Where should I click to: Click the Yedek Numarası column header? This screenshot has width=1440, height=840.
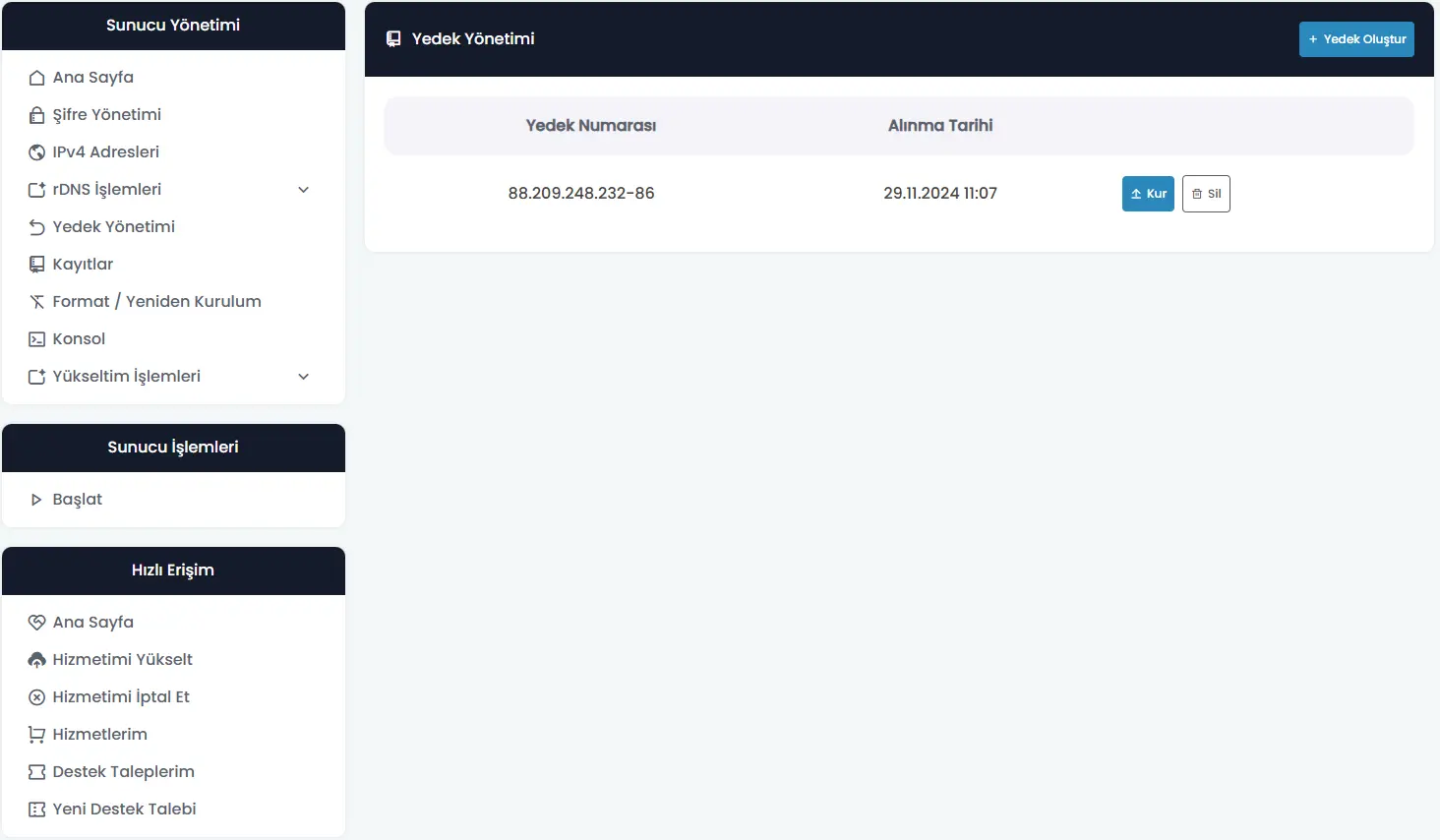coord(591,126)
